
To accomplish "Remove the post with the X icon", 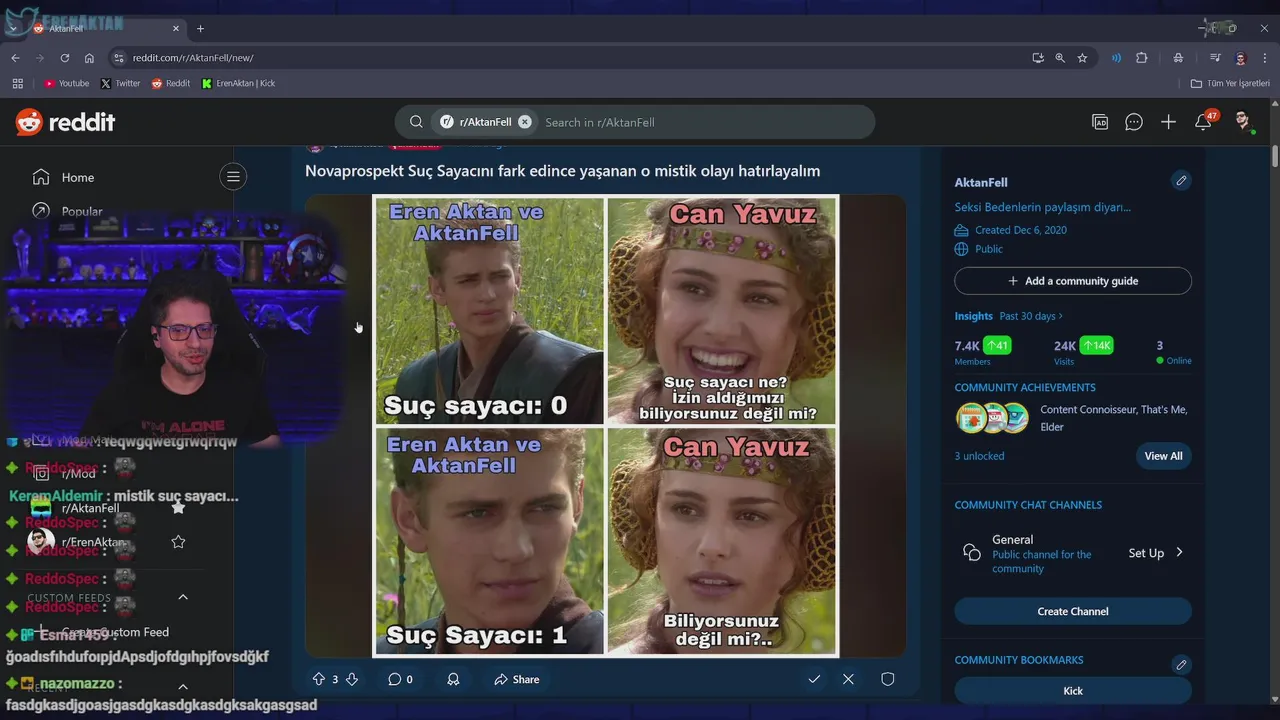I will (848, 679).
